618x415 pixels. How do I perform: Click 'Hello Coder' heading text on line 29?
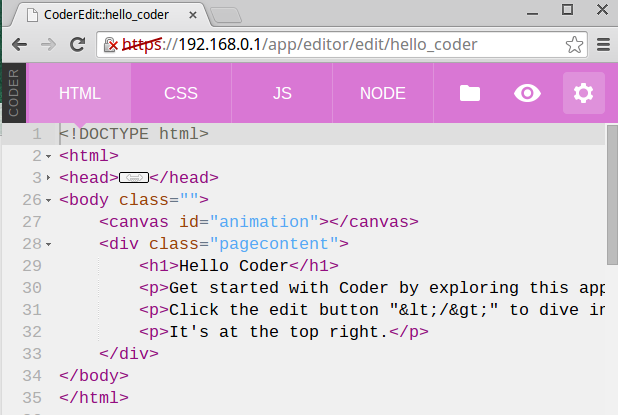point(234,266)
